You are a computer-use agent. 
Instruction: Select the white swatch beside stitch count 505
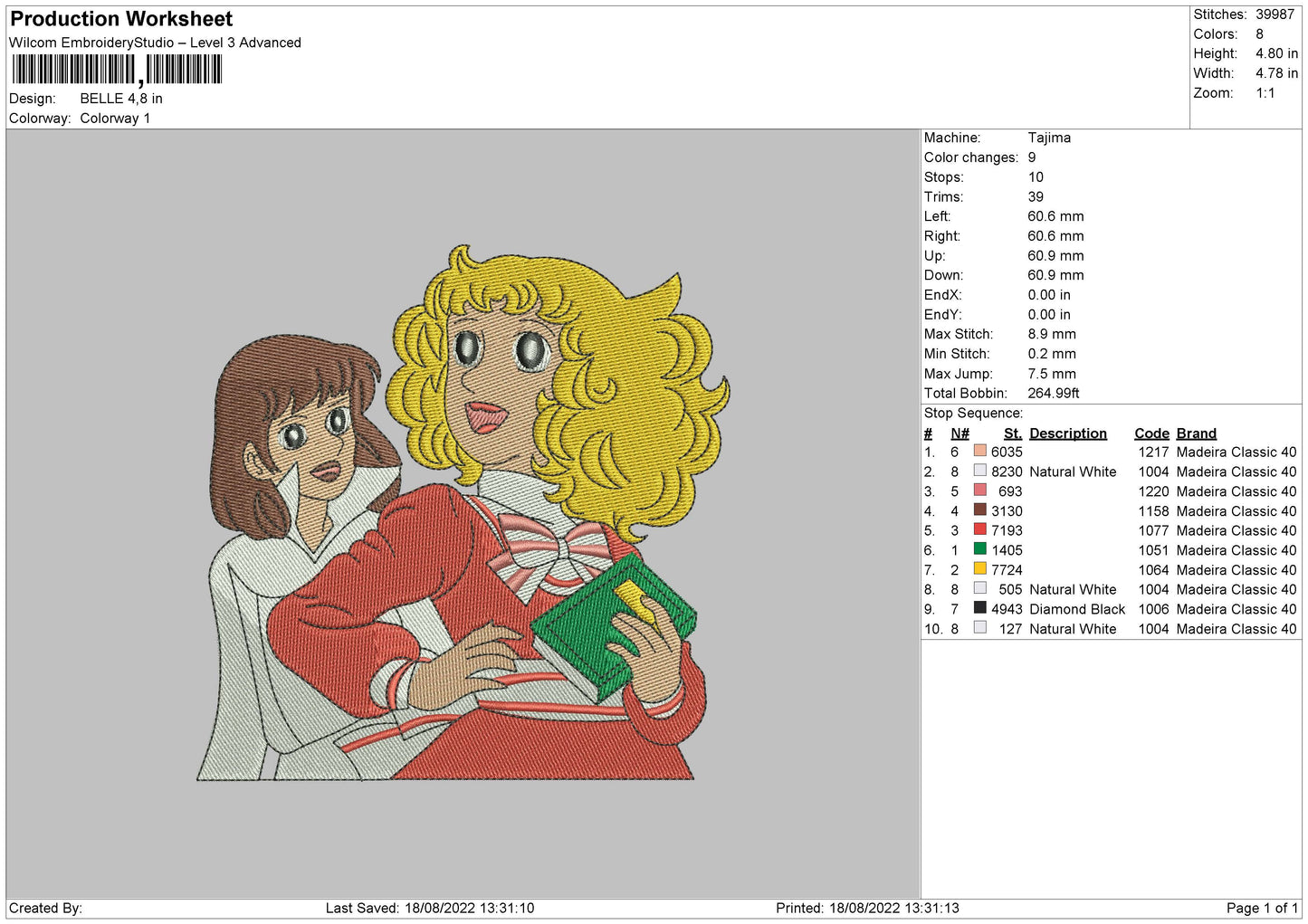tap(979, 588)
